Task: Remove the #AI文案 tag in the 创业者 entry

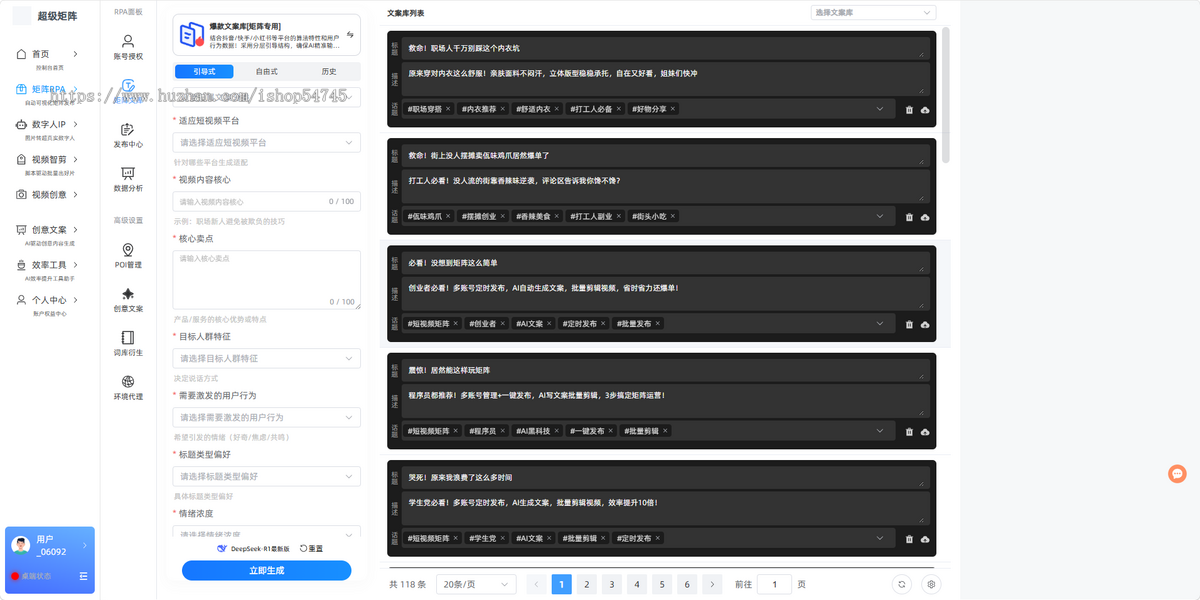Action: [x=549, y=324]
